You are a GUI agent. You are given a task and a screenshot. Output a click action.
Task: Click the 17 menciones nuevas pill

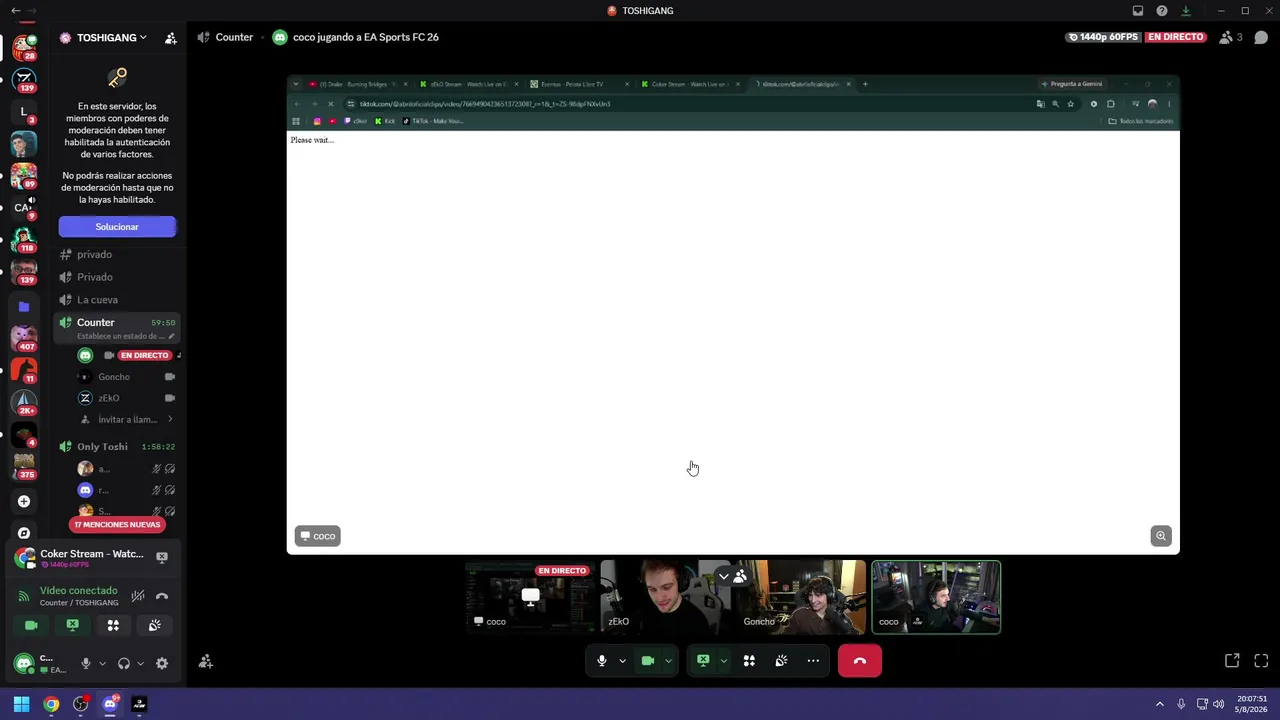click(117, 524)
